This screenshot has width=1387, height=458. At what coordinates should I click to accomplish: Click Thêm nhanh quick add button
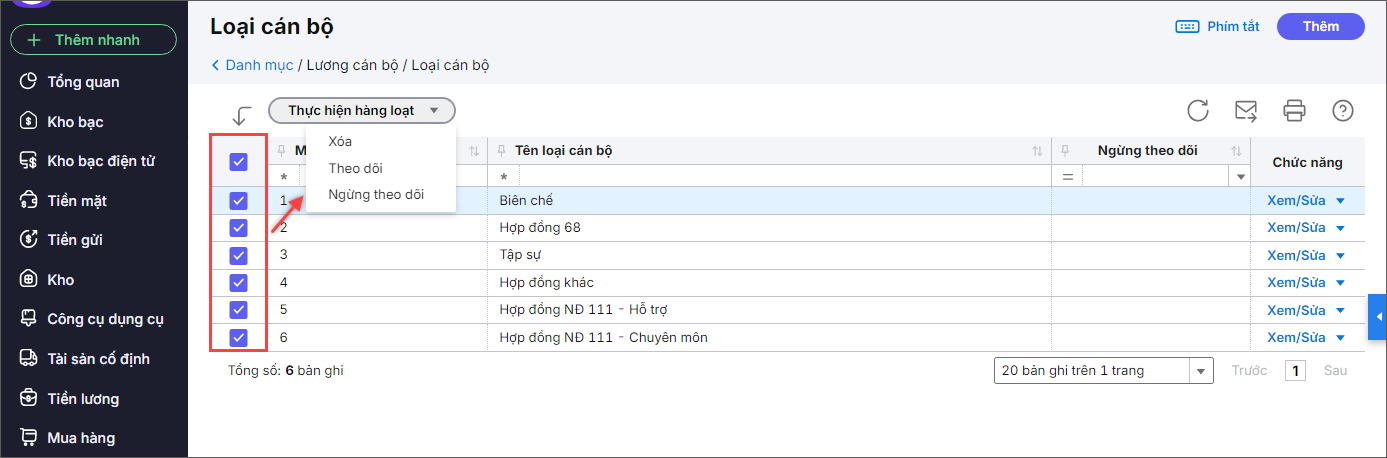click(93, 40)
